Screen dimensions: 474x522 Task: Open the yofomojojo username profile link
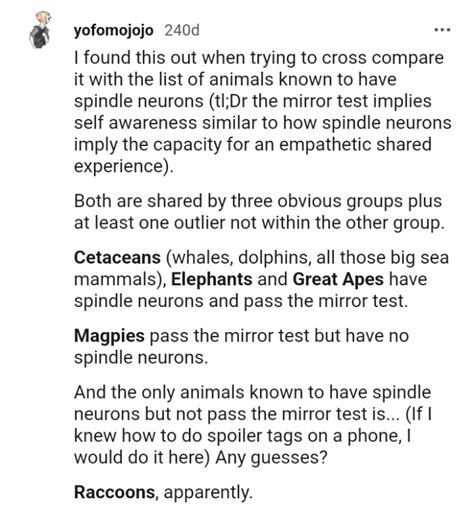[114, 31]
